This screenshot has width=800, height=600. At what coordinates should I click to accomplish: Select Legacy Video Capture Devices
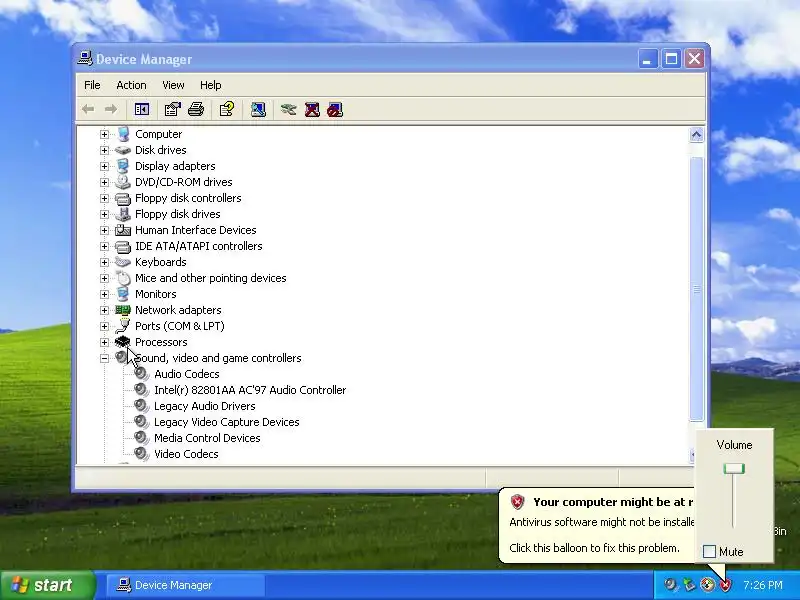coord(227,422)
